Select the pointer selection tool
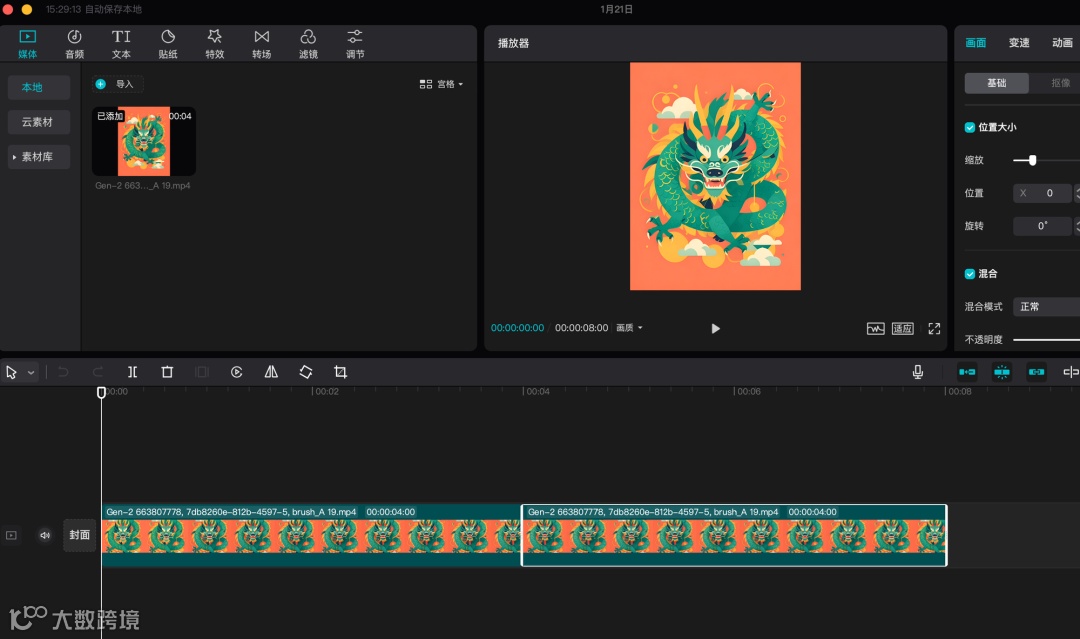Screen dimensions: 1080x639 coord(12,373)
